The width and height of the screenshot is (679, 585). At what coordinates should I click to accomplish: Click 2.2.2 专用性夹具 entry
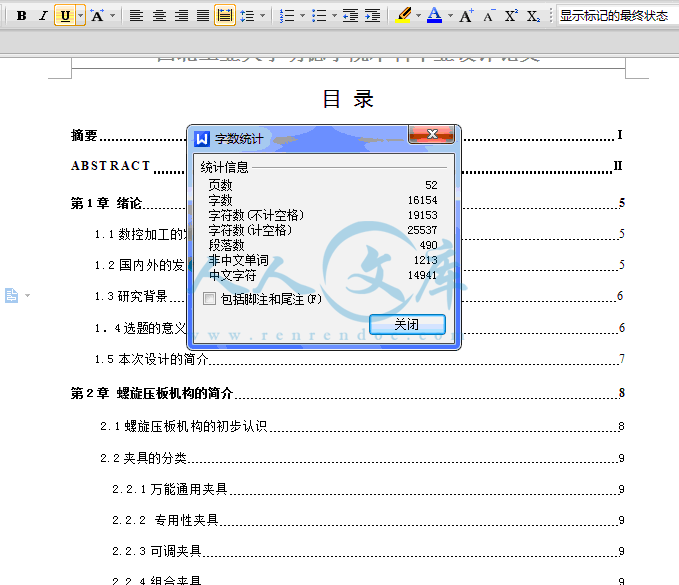(368, 520)
